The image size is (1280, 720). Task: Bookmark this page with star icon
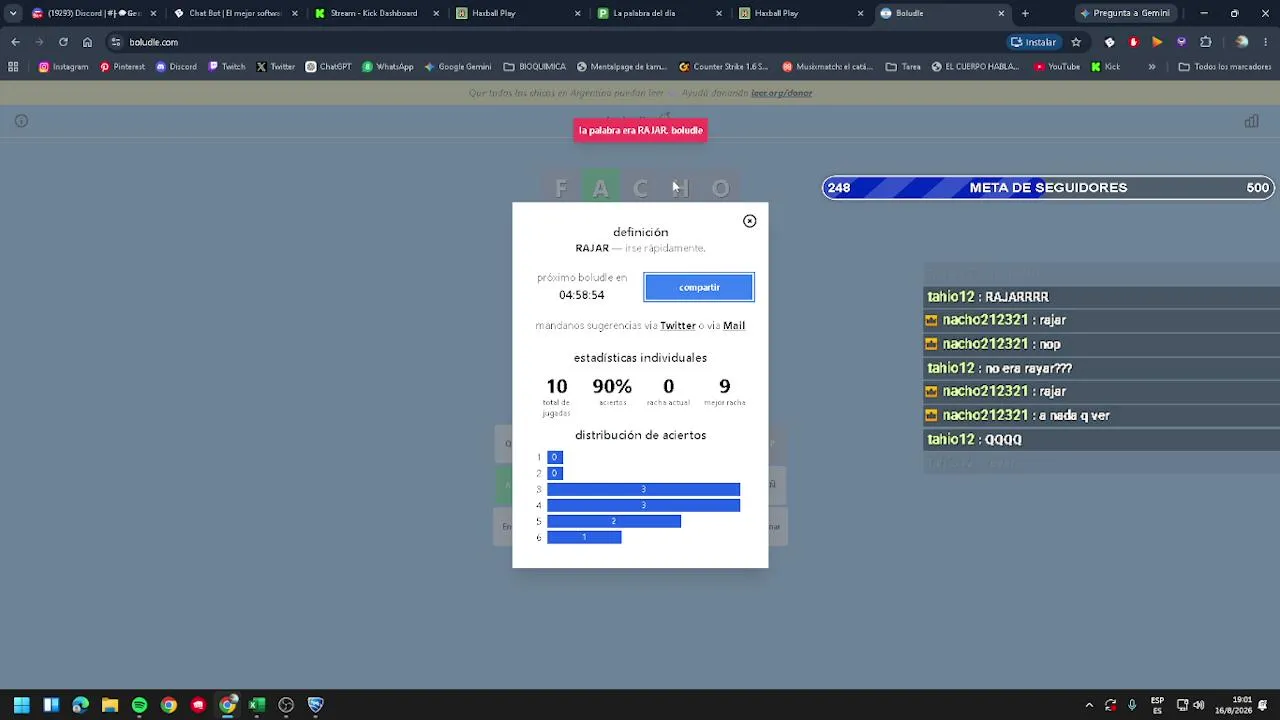1076,42
